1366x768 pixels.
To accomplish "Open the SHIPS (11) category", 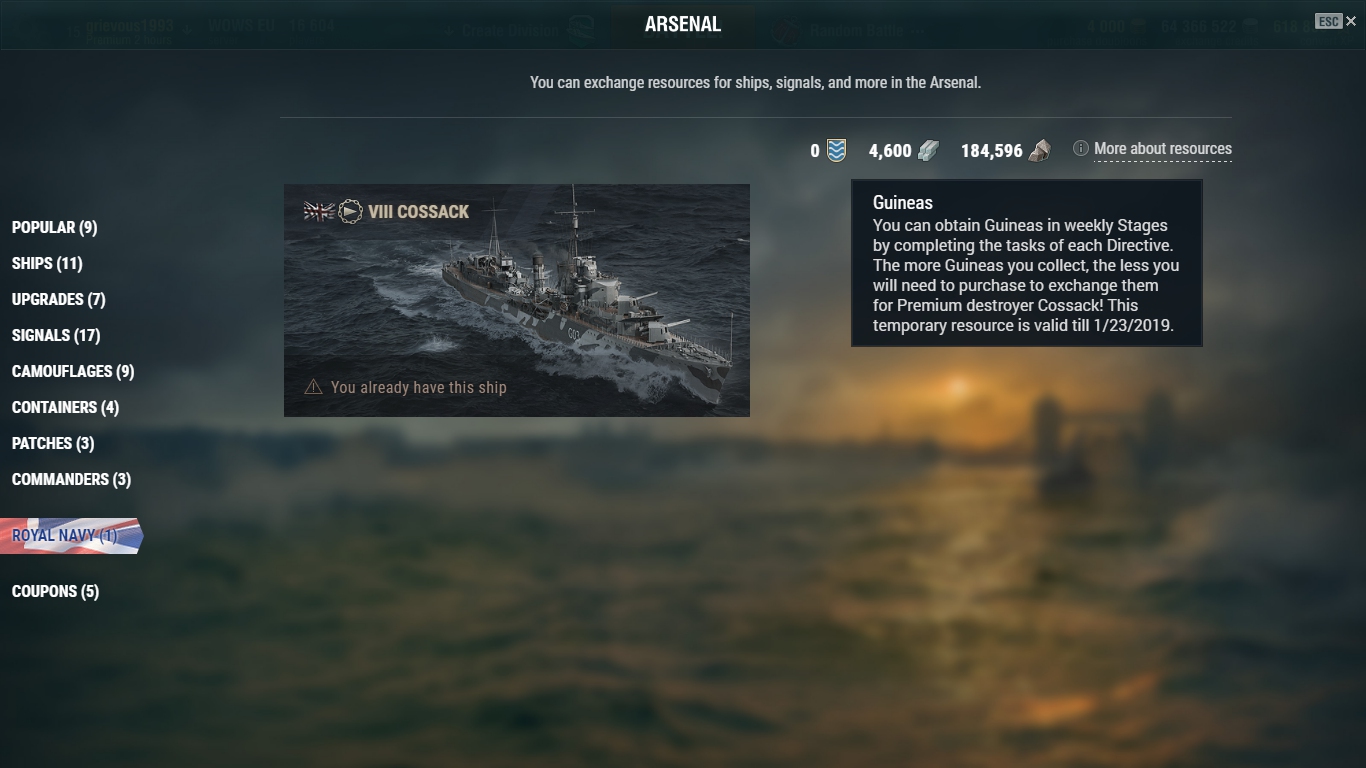I will point(47,263).
